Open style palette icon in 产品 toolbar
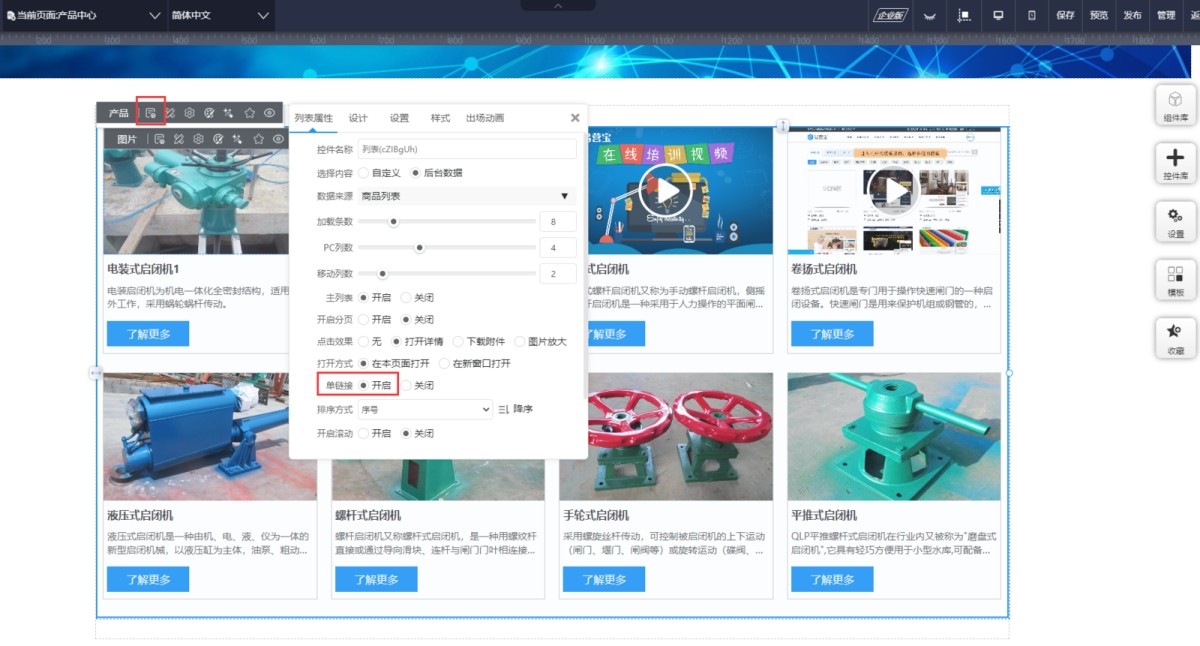The width and height of the screenshot is (1200, 646). pyautogui.click(x=209, y=113)
